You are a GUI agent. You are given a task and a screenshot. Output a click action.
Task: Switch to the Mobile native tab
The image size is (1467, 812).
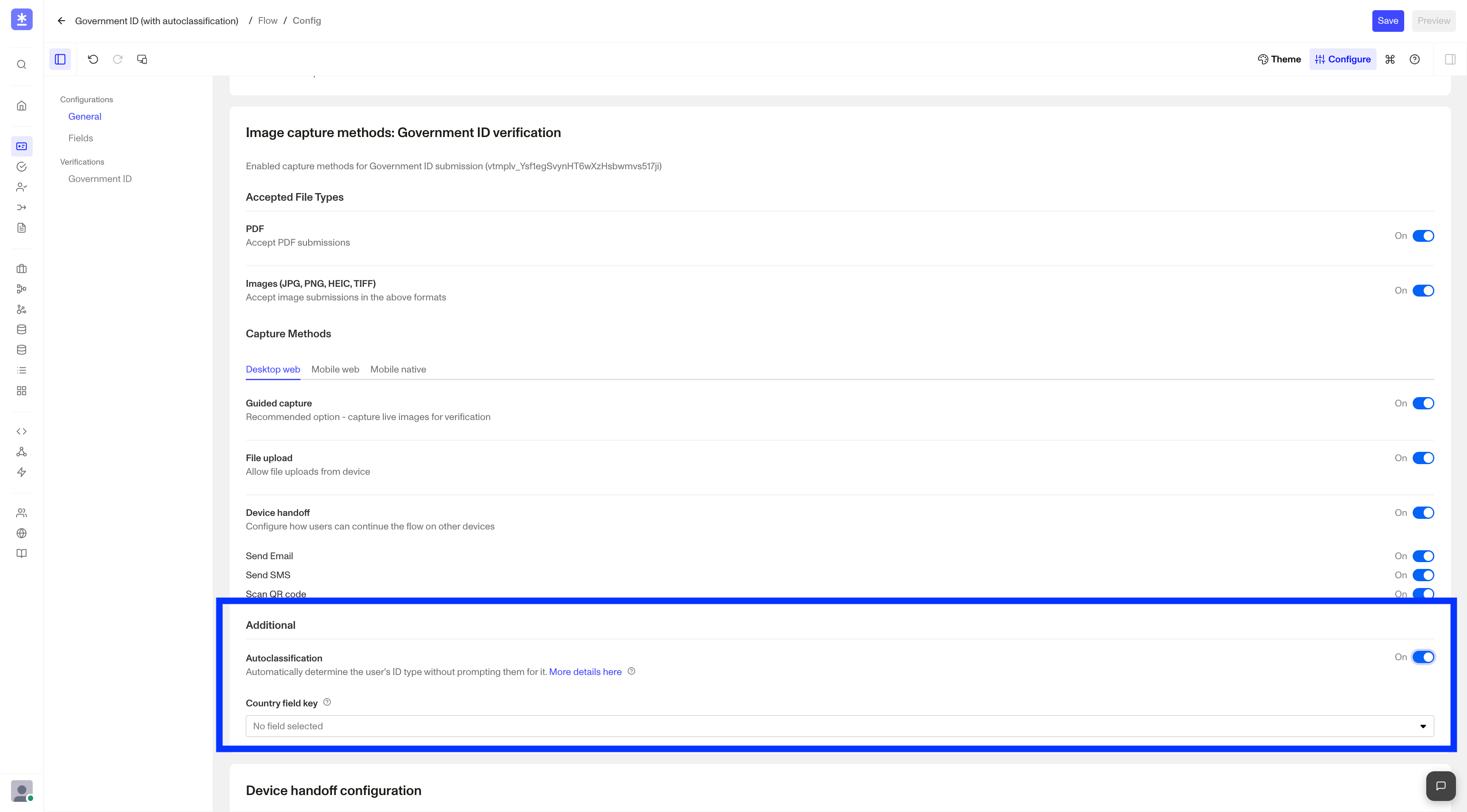[x=398, y=369]
